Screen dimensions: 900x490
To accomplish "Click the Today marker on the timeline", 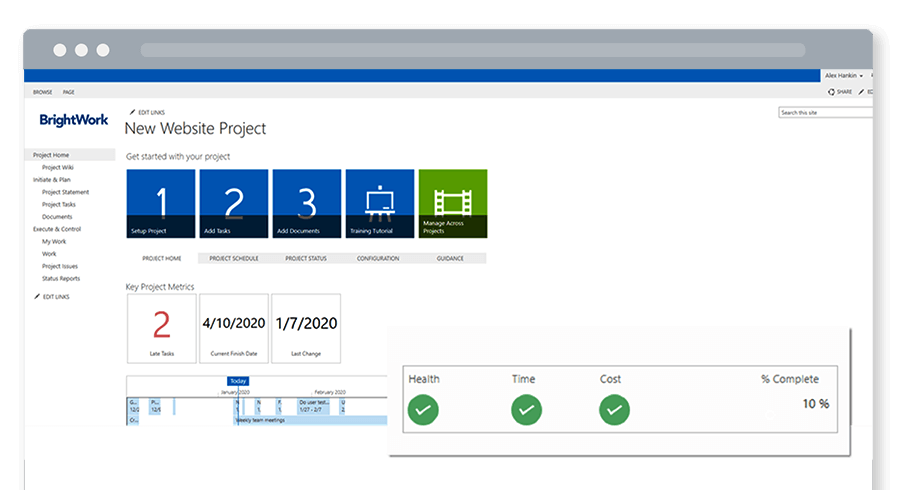I will pos(237,381).
